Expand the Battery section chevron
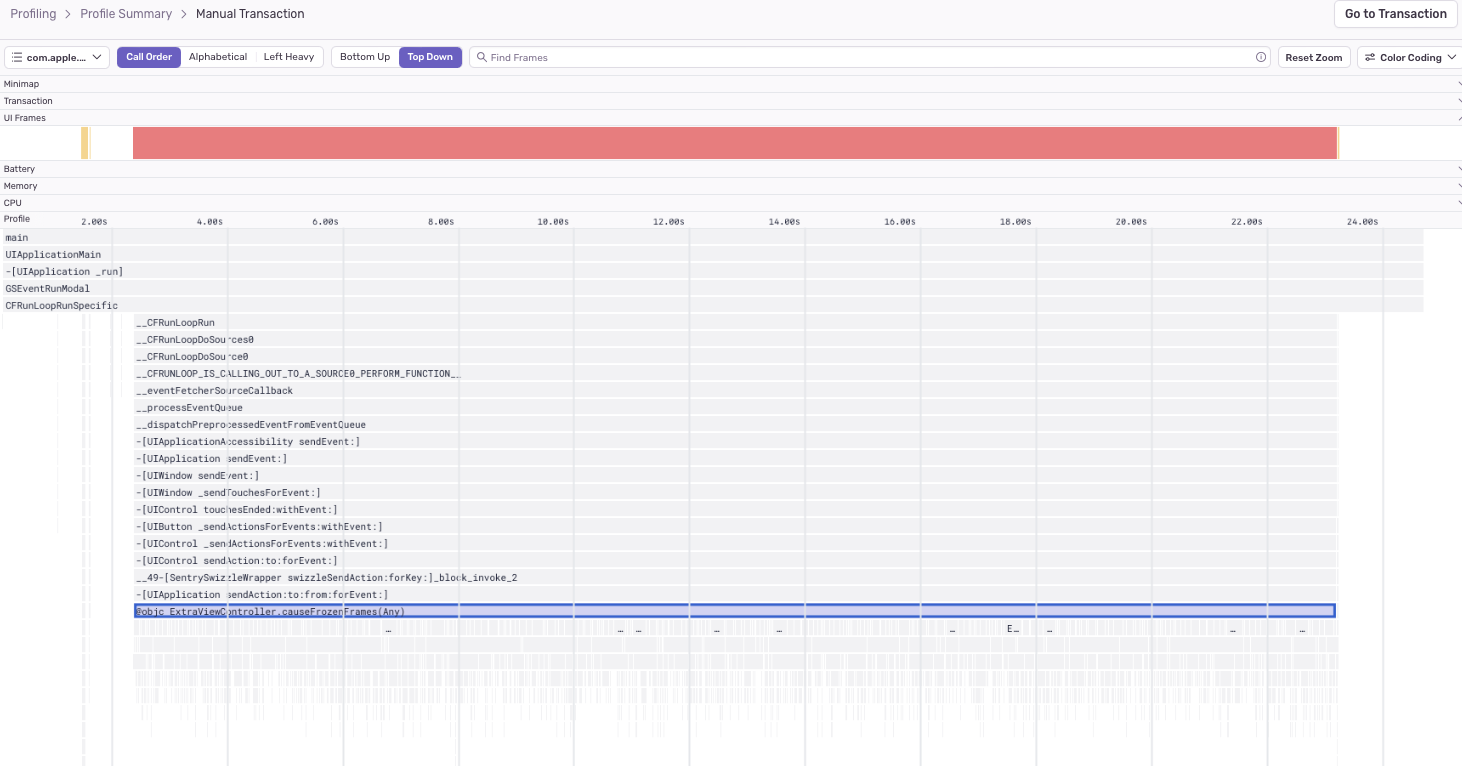This screenshot has height=766, width=1462. click(x=1456, y=169)
